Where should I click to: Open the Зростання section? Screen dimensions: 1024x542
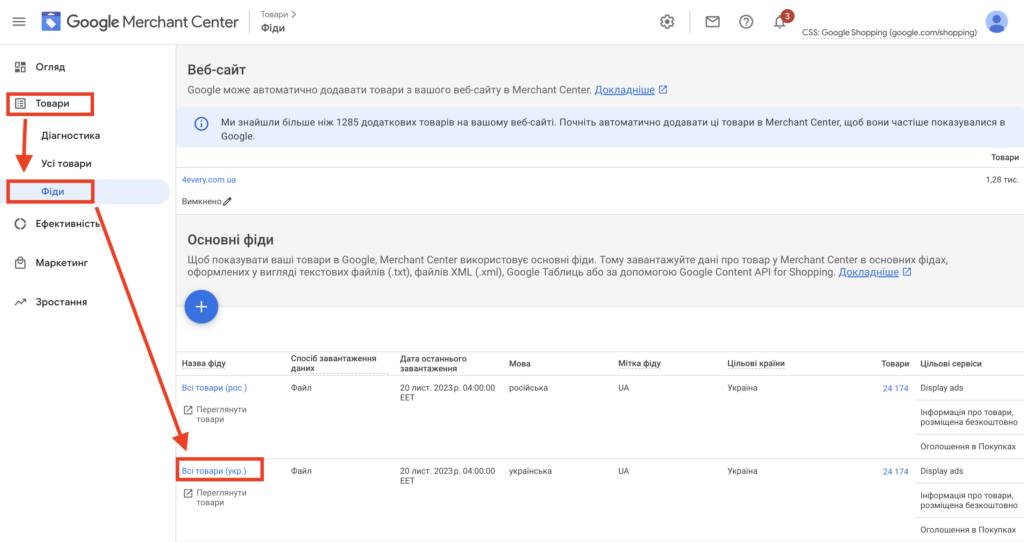coord(61,301)
